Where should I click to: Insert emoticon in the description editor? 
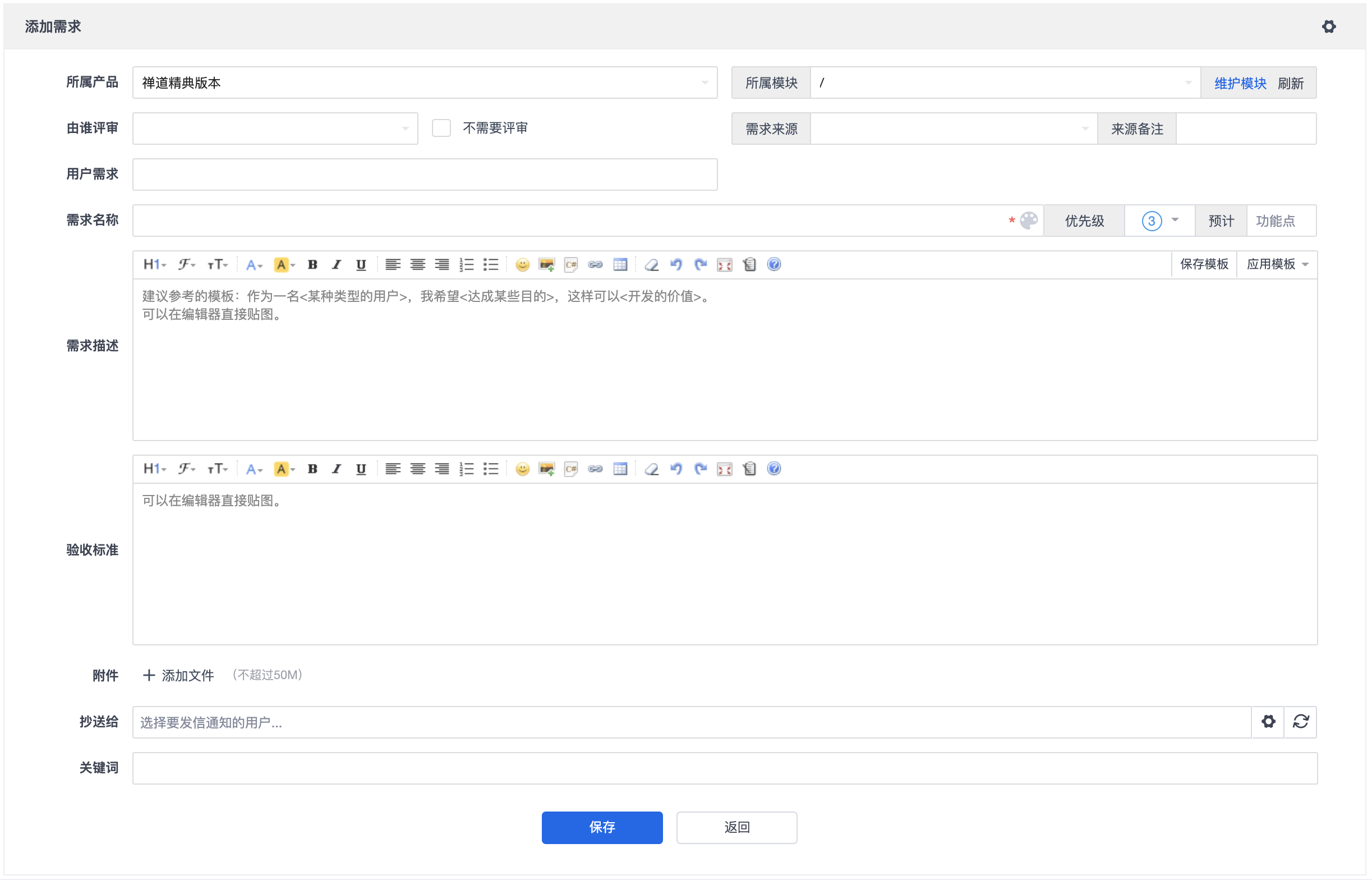tap(522, 264)
